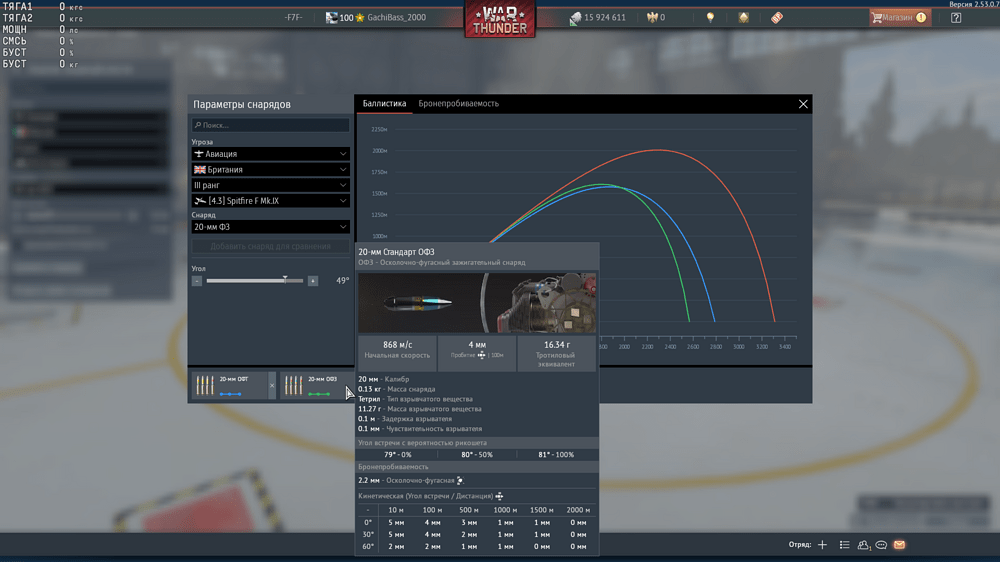Select the Баллистика tab

pos(384,104)
